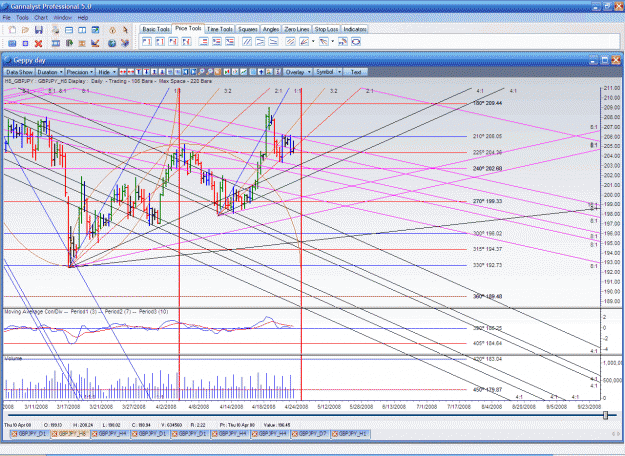
Task: Click the Thu 10 Apr 08 date in status bar
Action: pyautogui.click(x=18, y=425)
